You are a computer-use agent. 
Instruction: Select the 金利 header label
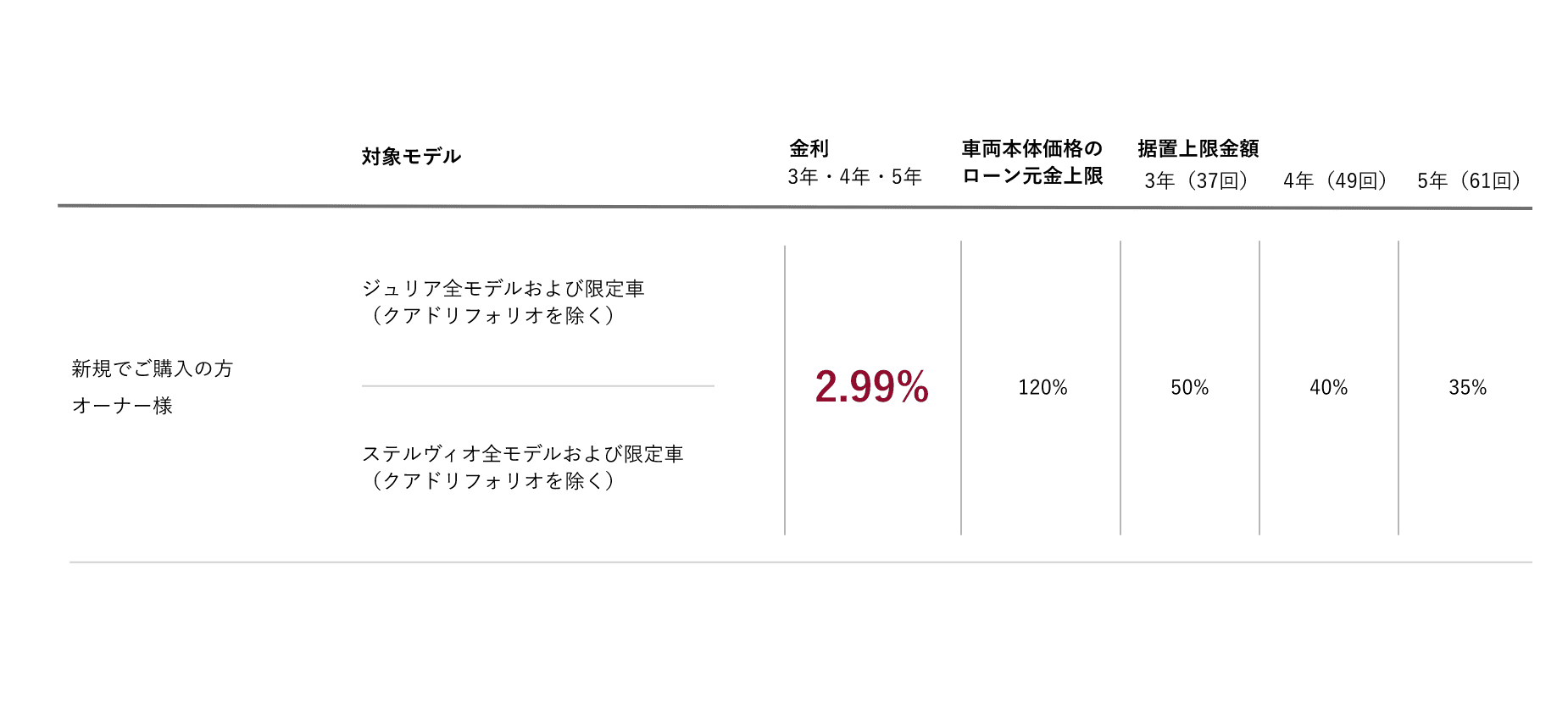pyautogui.click(x=809, y=149)
